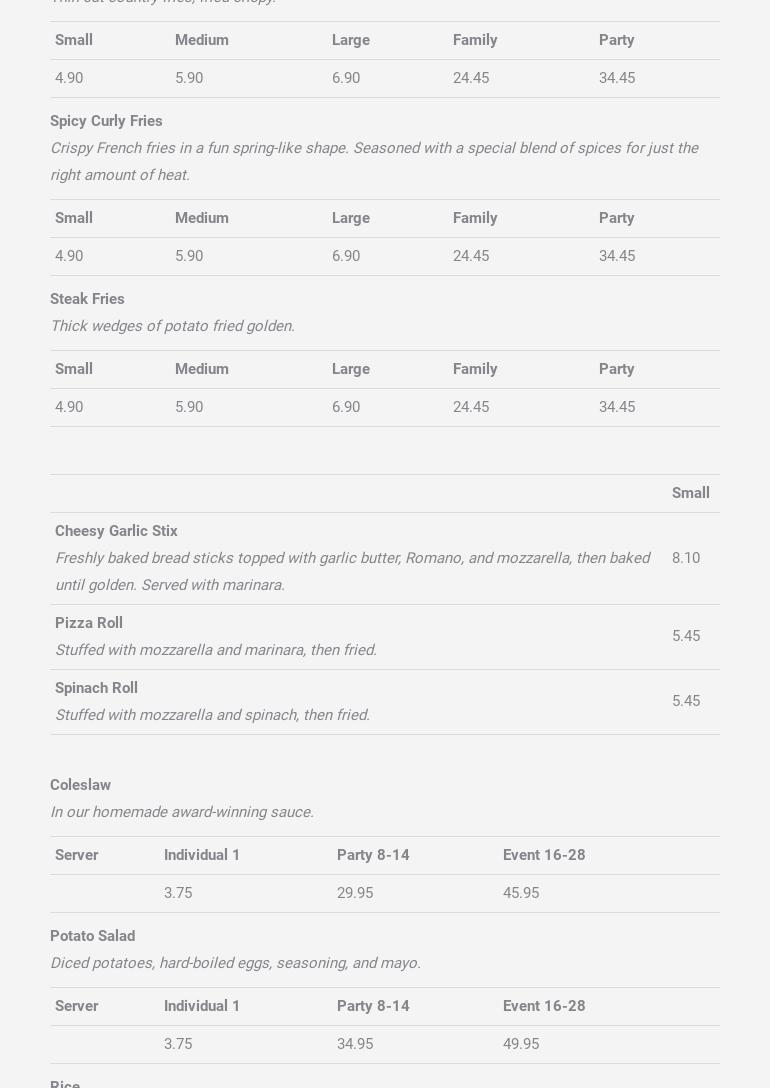Click Potato Salad's 34.95 party price
770x1088 pixels.
coord(355,1044)
